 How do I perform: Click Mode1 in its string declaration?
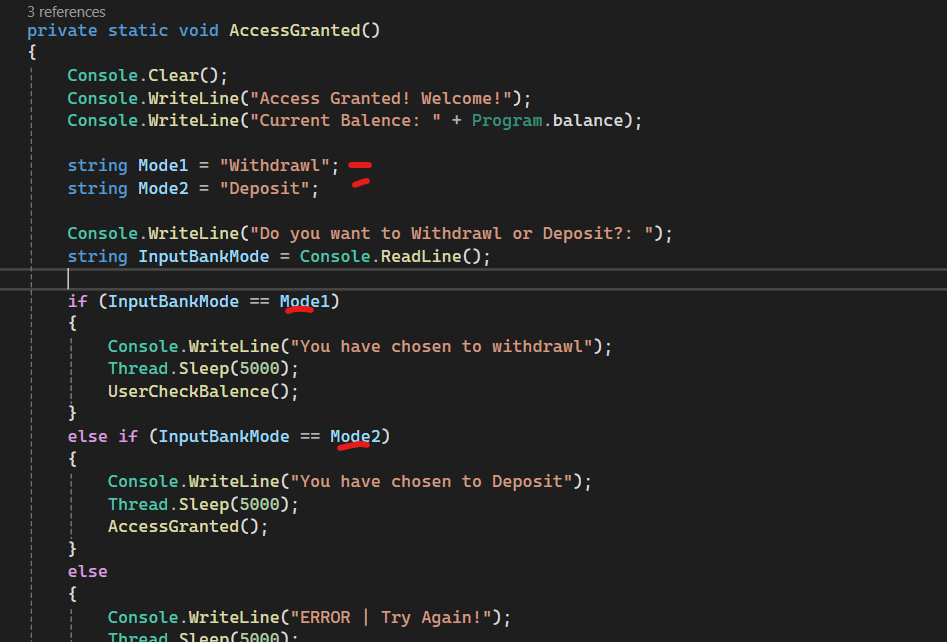tap(163, 165)
